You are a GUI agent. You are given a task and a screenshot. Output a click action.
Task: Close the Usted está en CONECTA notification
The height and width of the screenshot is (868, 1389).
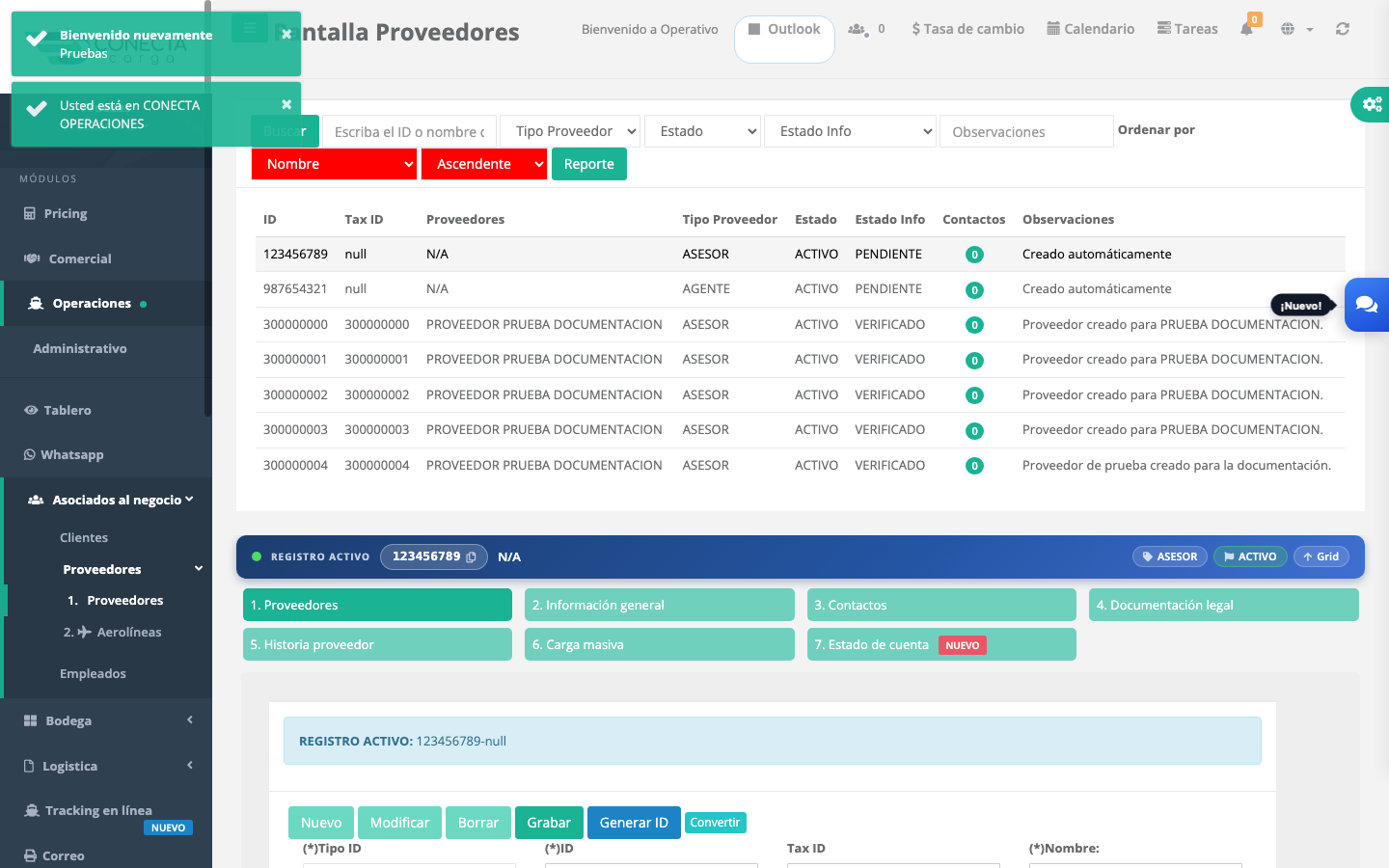click(x=286, y=104)
